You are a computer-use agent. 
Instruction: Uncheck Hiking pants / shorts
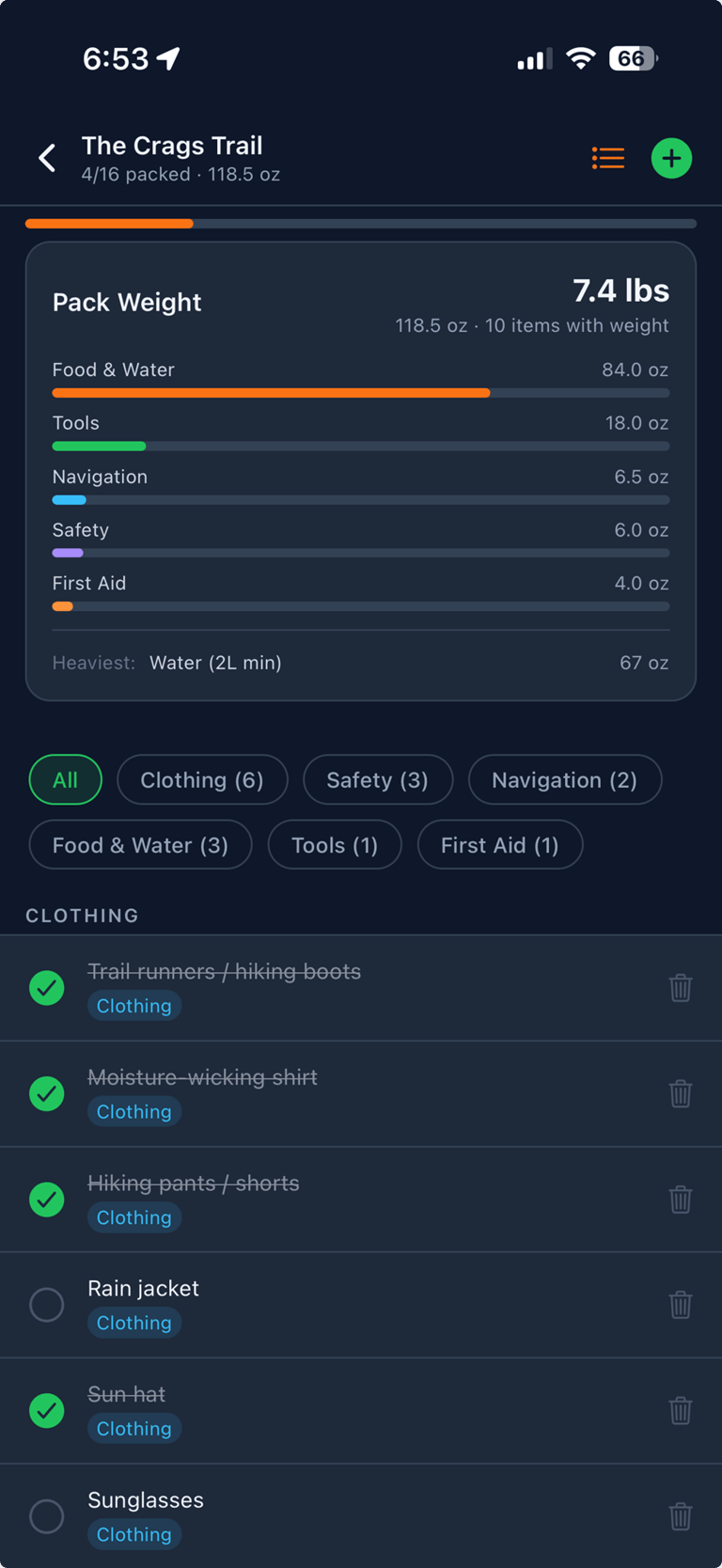click(x=46, y=1200)
